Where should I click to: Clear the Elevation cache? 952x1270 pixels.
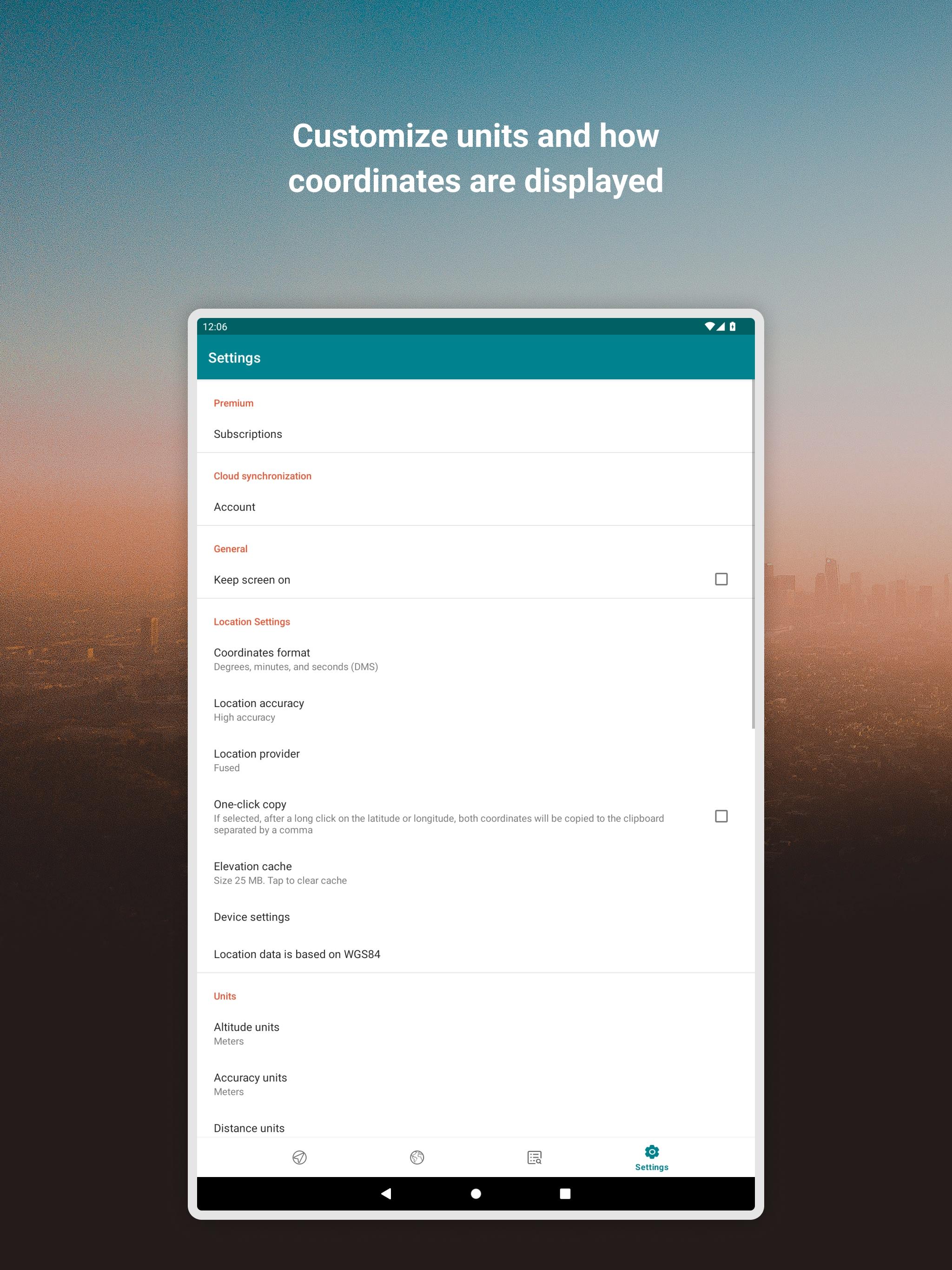pos(476,873)
